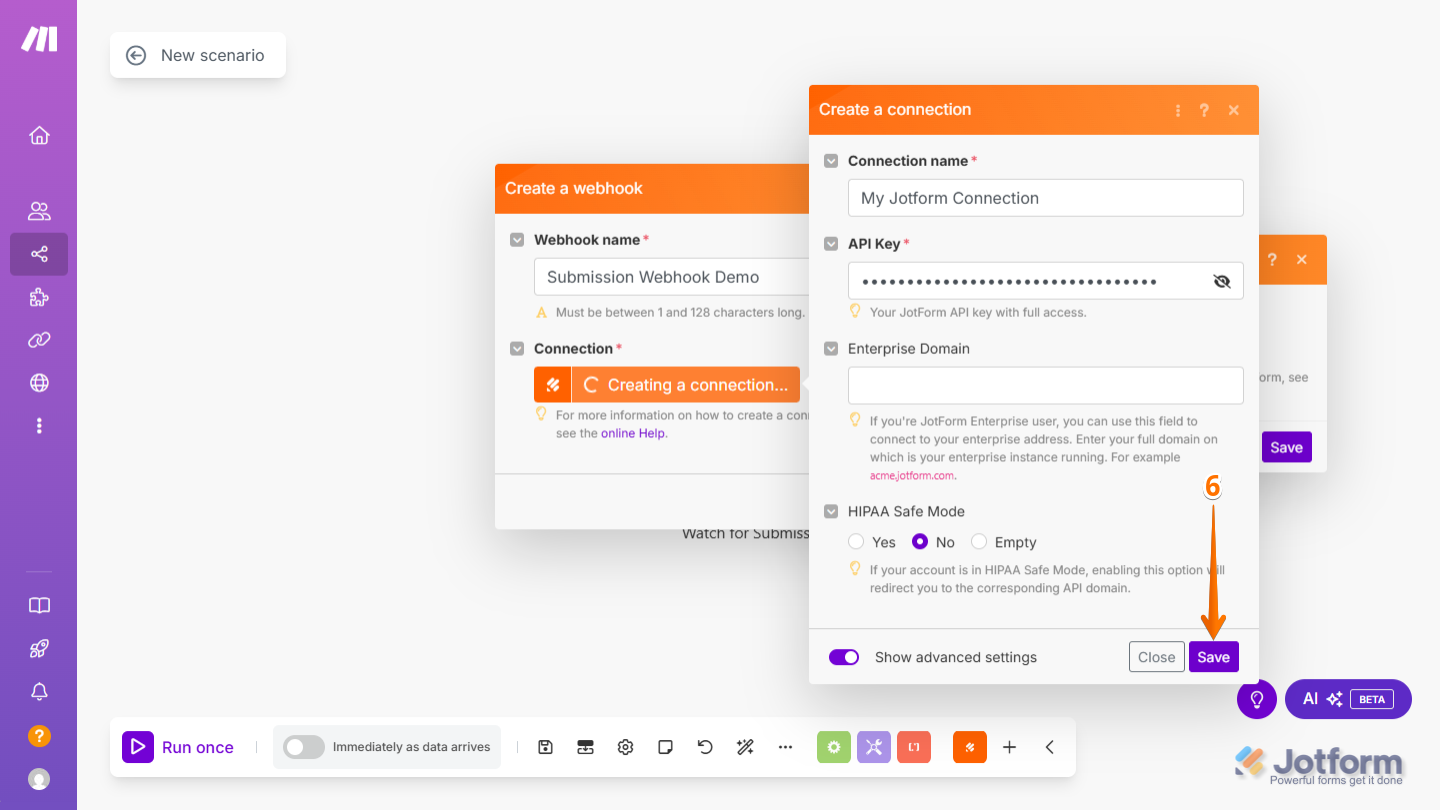Save the connection in Create a connection dialog
This screenshot has height=810, width=1440.
1213,657
